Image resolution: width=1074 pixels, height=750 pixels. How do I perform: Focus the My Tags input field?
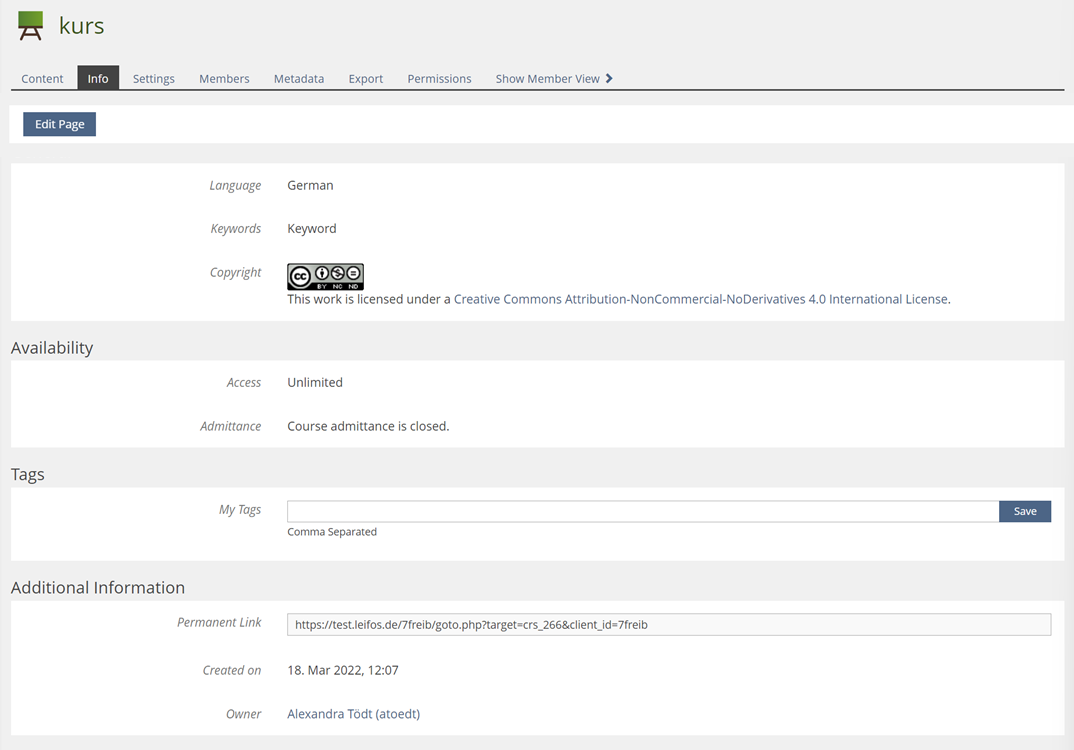[642, 511]
